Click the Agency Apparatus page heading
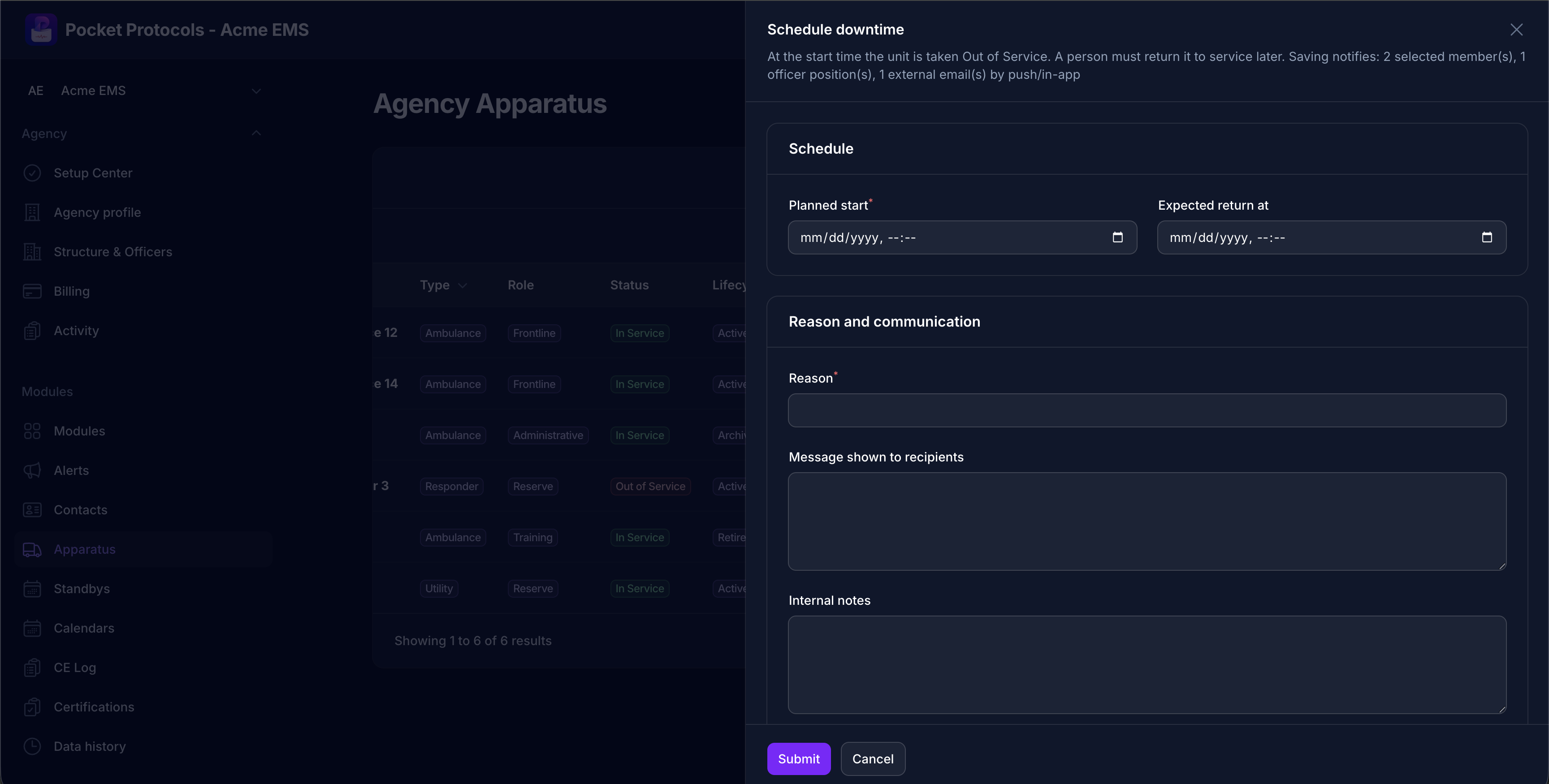Image resolution: width=1549 pixels, height=784 pixels. (490, 103)
